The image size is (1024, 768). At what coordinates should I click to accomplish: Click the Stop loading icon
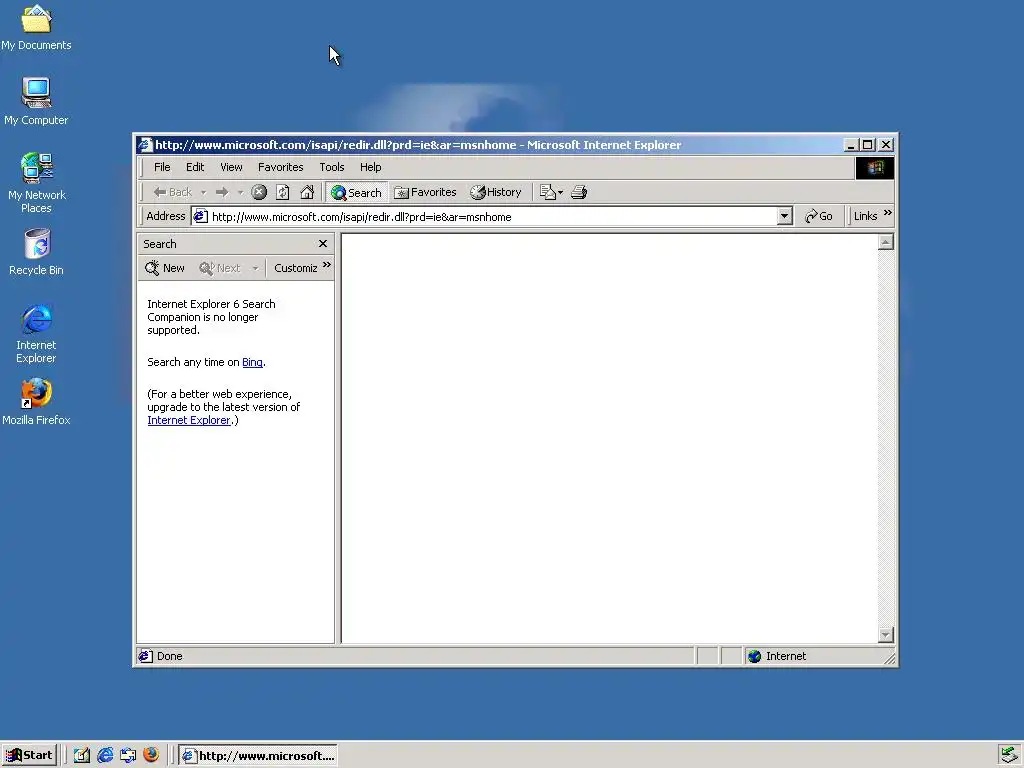259,192
